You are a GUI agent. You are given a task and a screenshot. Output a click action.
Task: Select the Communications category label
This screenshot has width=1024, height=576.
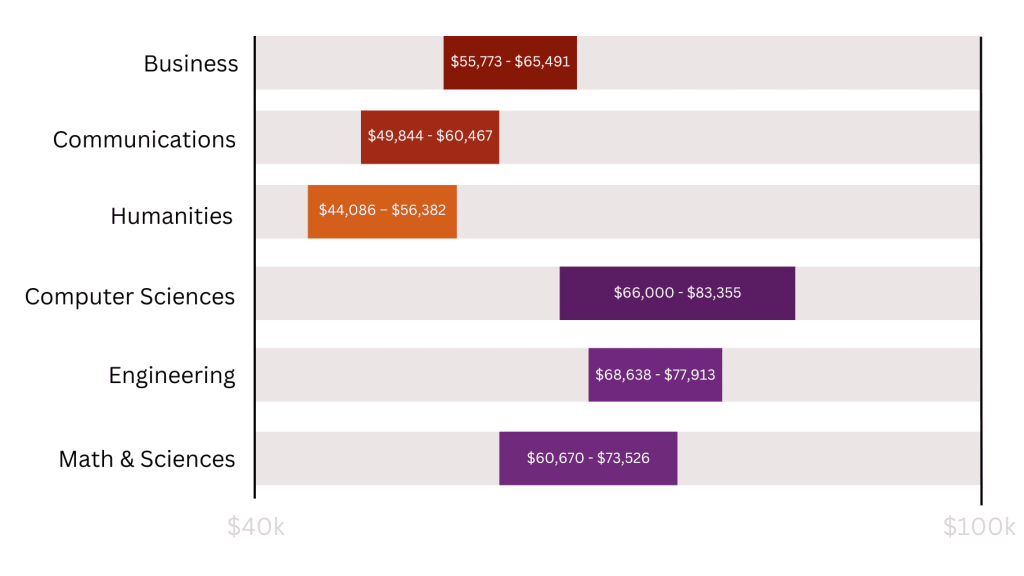click(x=144, y=140)
